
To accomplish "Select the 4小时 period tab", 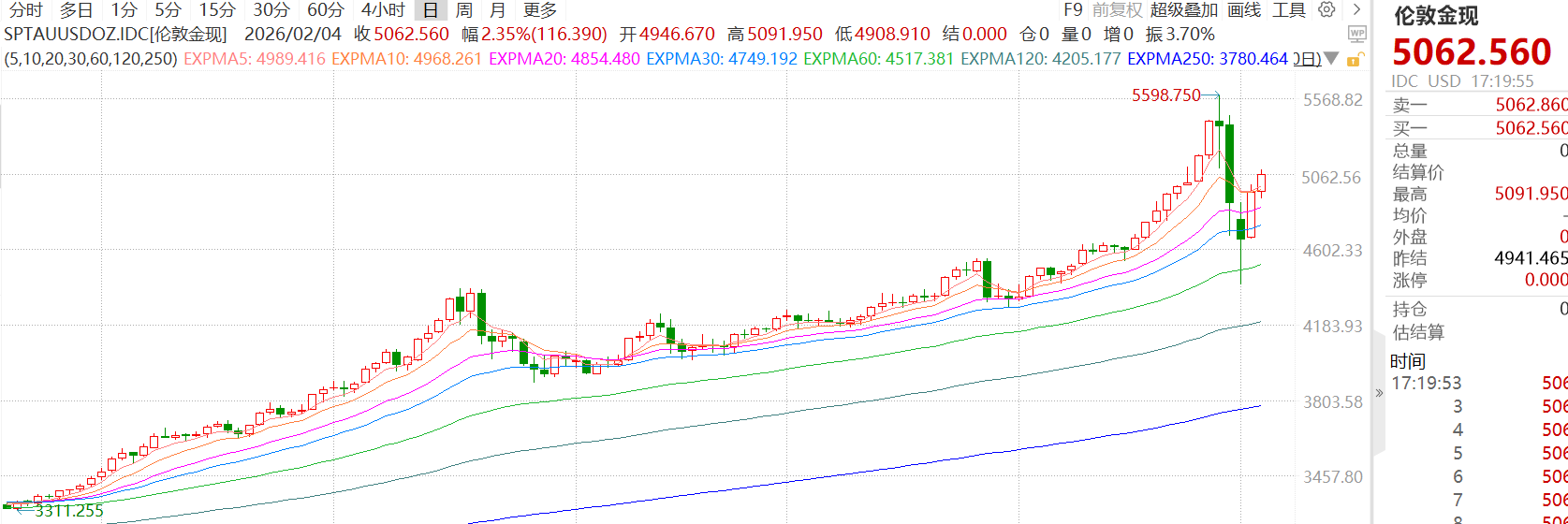I will coord(383,10).
